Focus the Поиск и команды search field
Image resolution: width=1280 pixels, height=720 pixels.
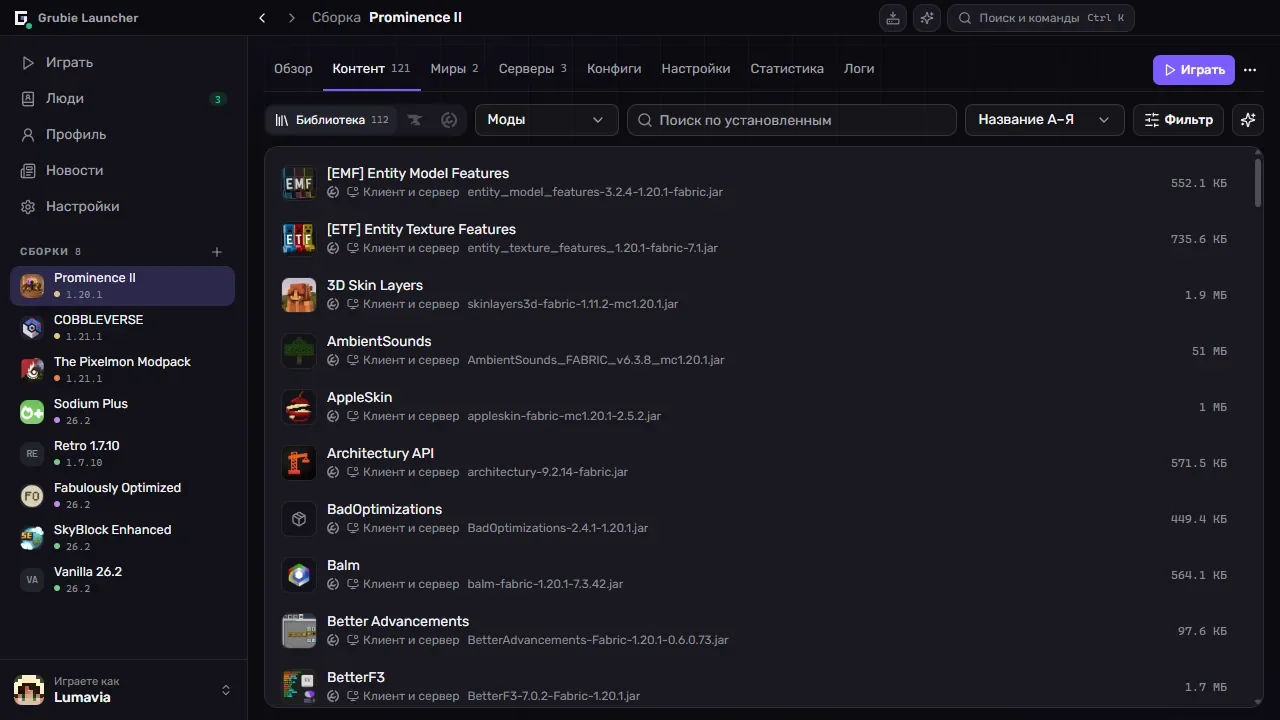[1040, 18]
